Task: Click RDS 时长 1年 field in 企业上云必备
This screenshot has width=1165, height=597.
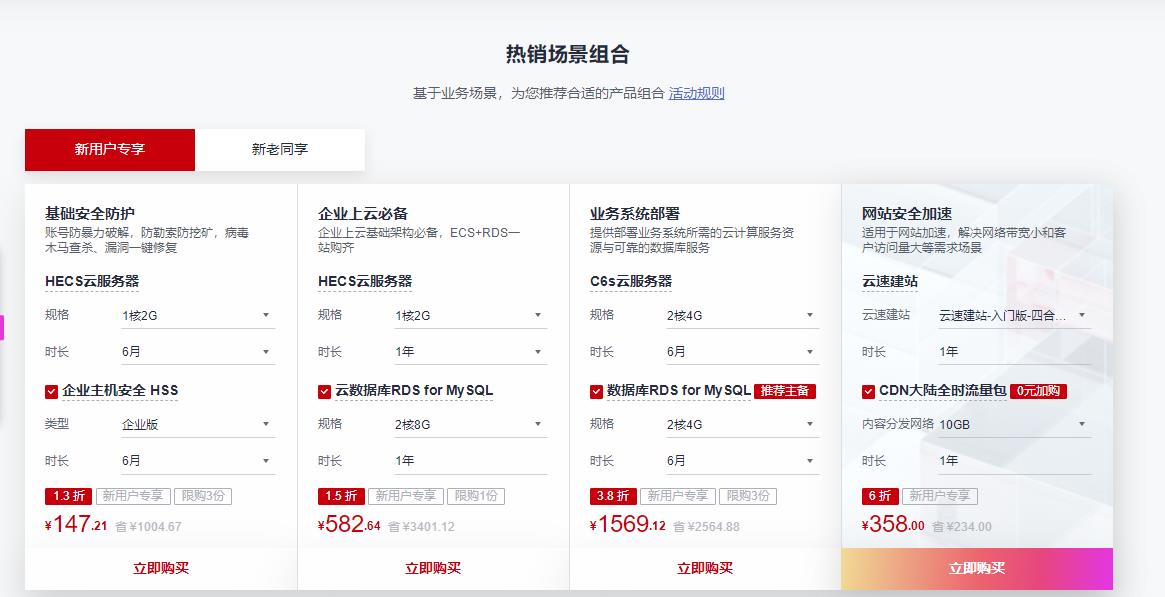Action: (x=470, y=461)
